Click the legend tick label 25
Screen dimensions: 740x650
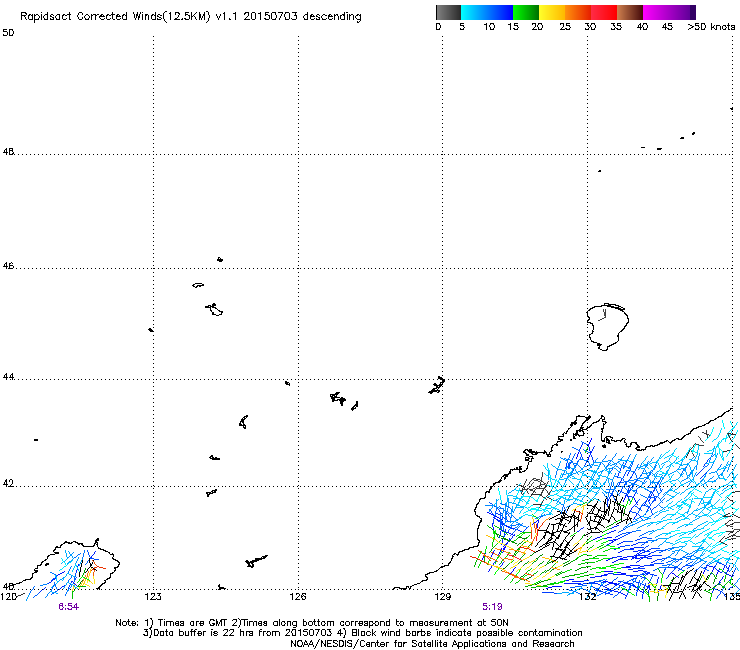(565, 27)
